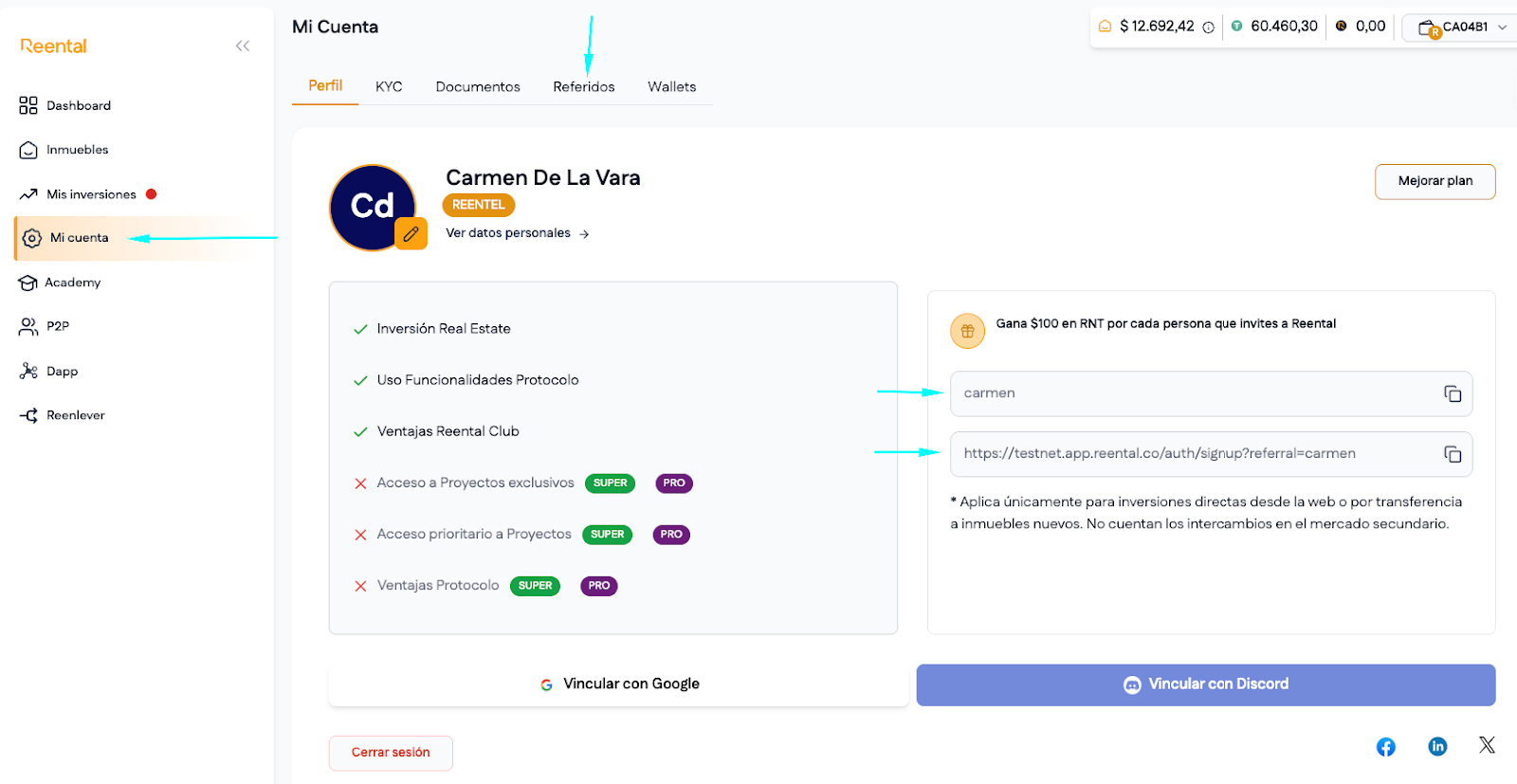Viewport: 1517px width, 784px height.
Task: Select Mi cuenta in the sidebar
Action: (x=80, y=238)
